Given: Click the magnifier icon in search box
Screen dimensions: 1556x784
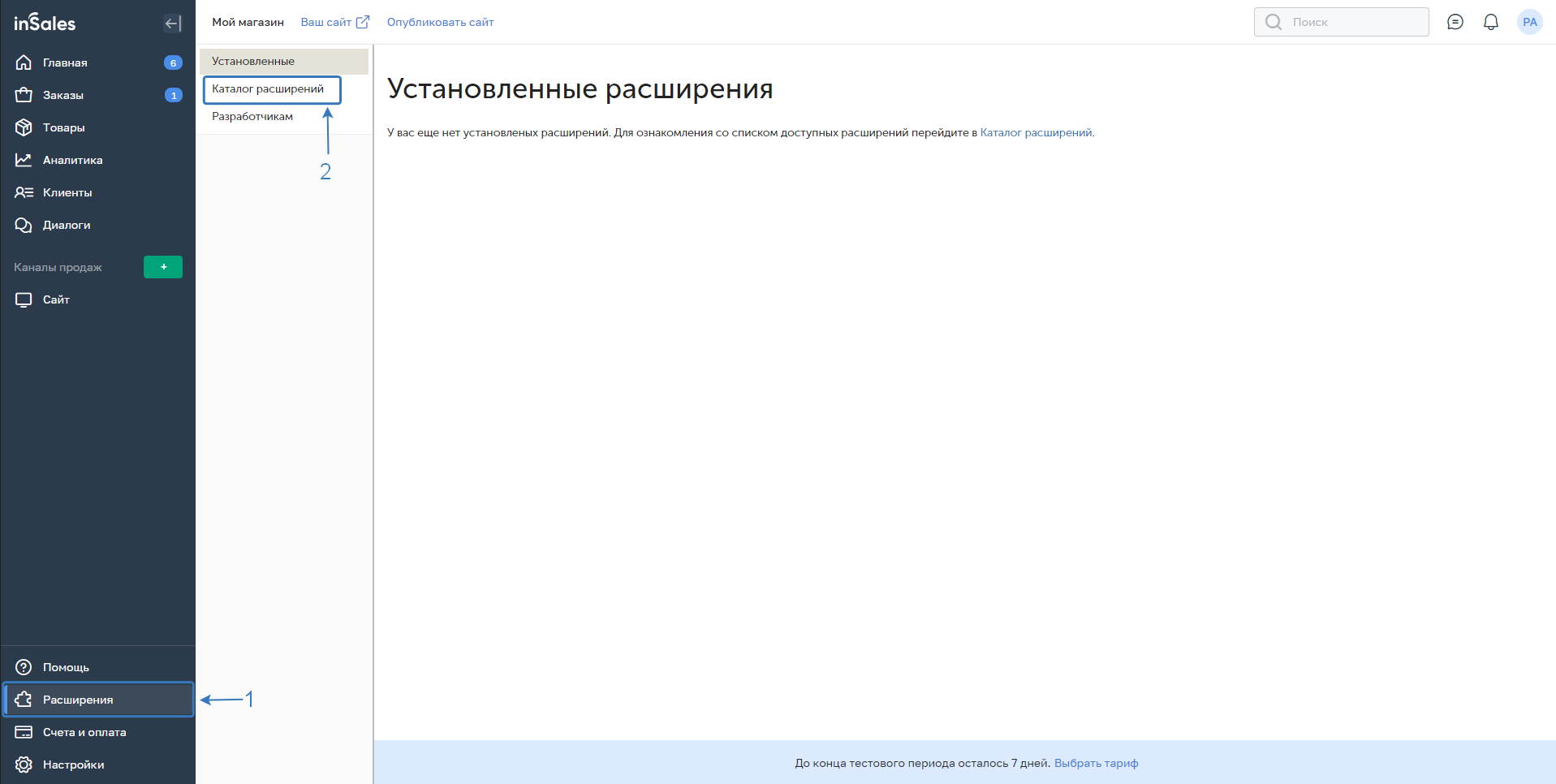Looking at the screenshot, I should pos(1274,22).
